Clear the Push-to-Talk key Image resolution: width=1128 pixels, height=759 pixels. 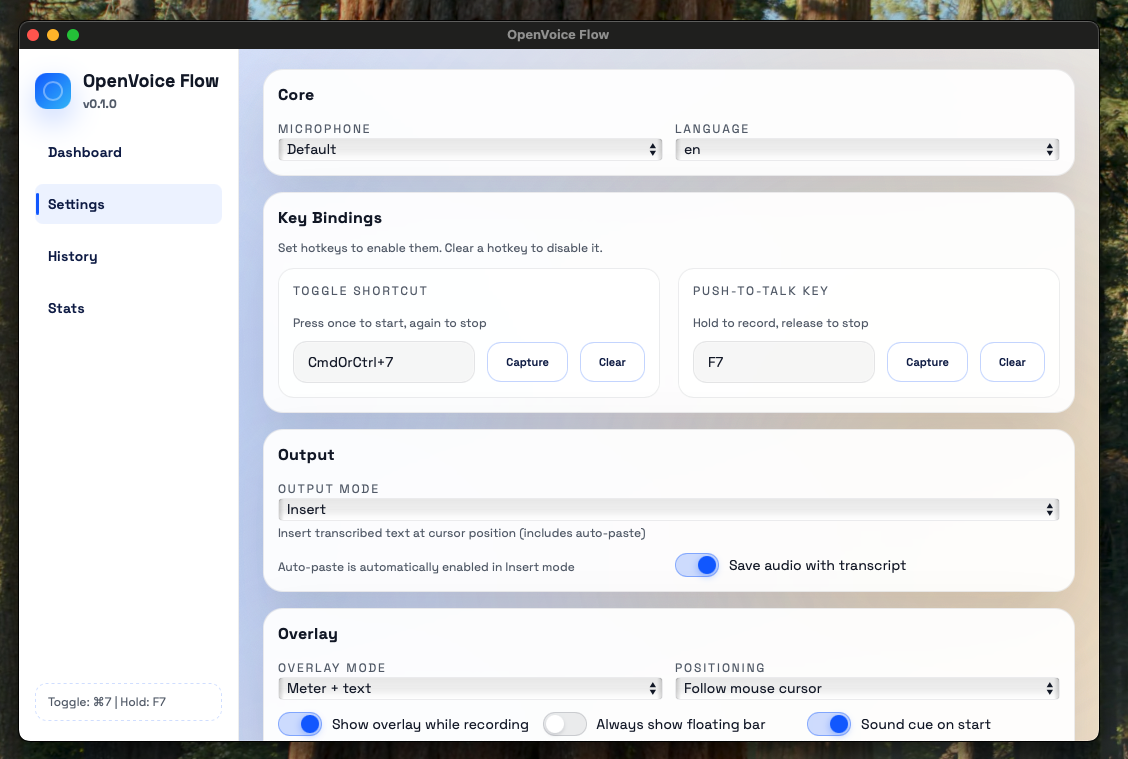tap(1012, 362)
